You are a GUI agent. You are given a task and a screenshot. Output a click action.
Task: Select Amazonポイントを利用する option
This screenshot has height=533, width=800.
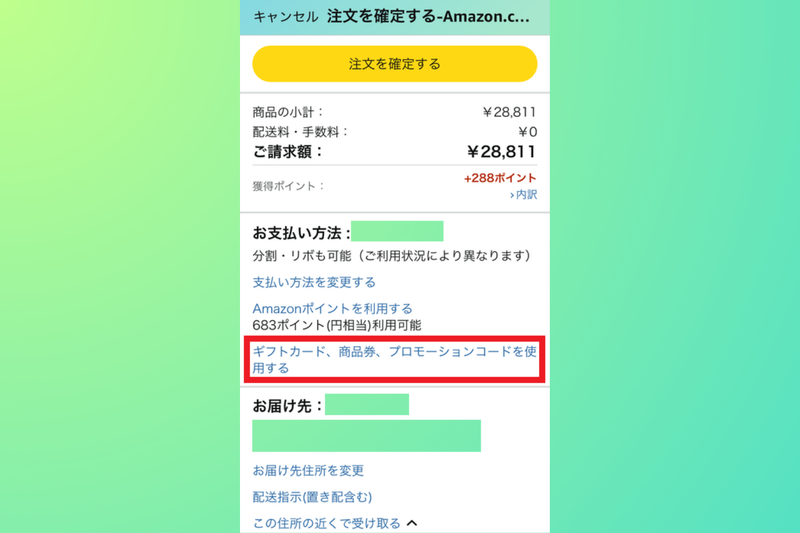pos(332,309)
